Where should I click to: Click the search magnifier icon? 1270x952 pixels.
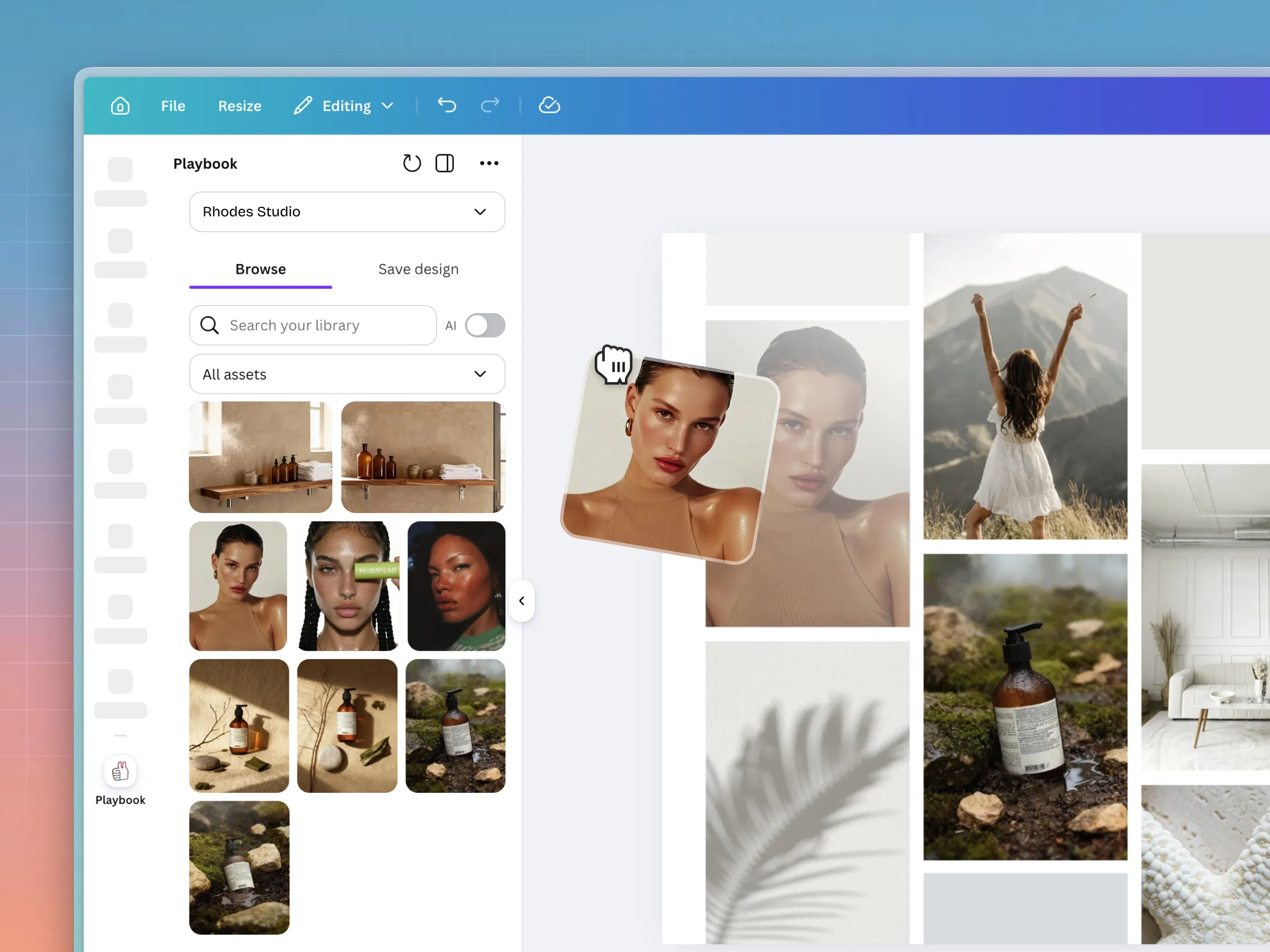point(210,325)
